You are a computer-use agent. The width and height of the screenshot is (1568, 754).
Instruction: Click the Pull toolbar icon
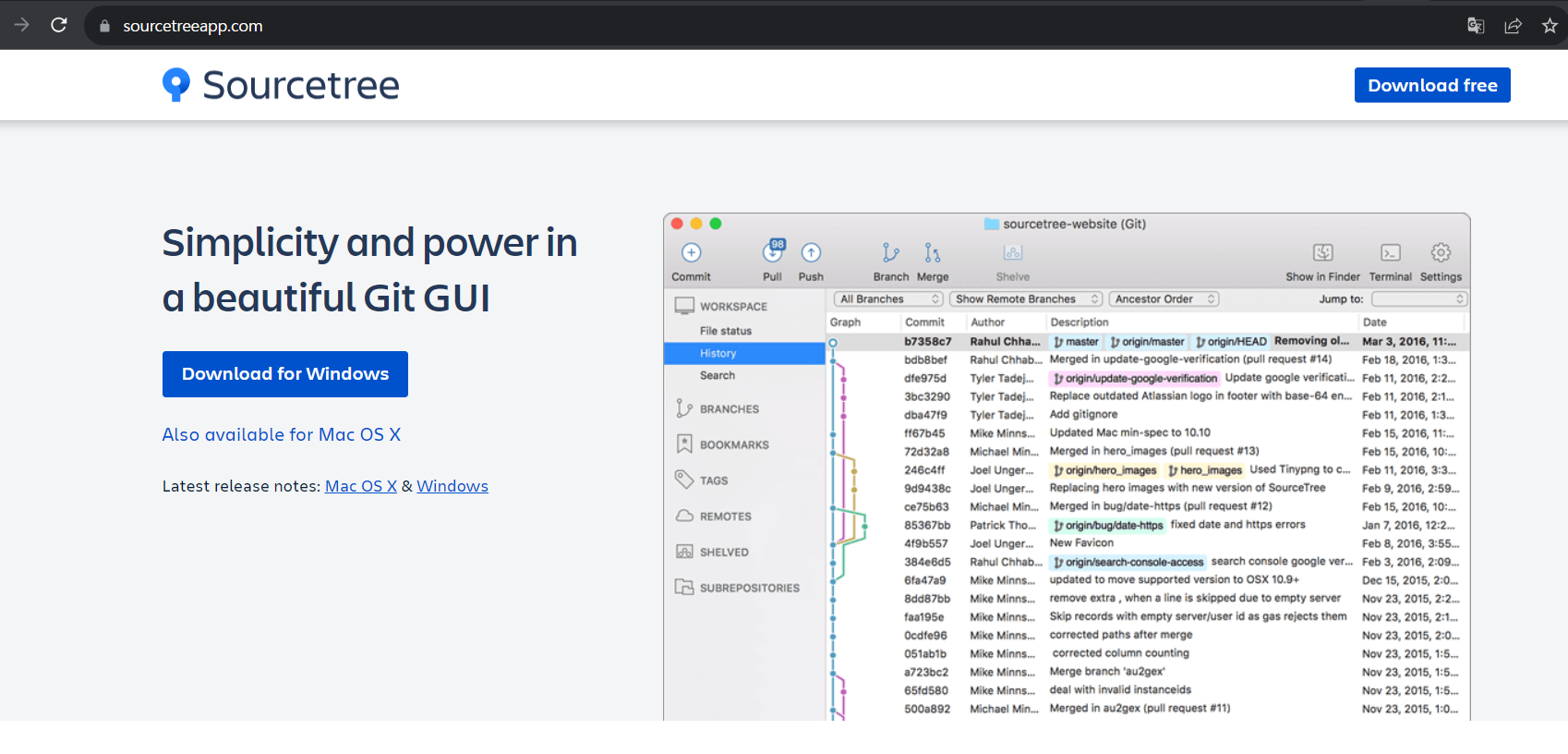click(x=773, y=251)
